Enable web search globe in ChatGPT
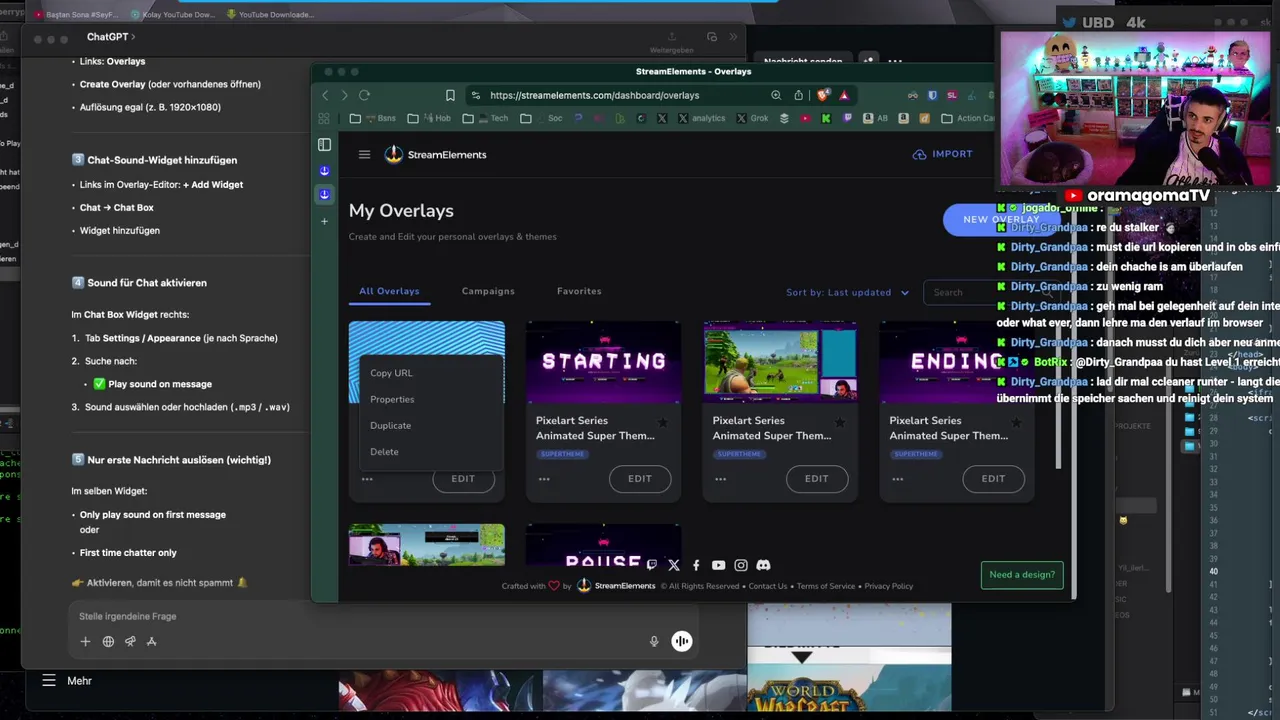1280x720 pixels. [108, 641]
